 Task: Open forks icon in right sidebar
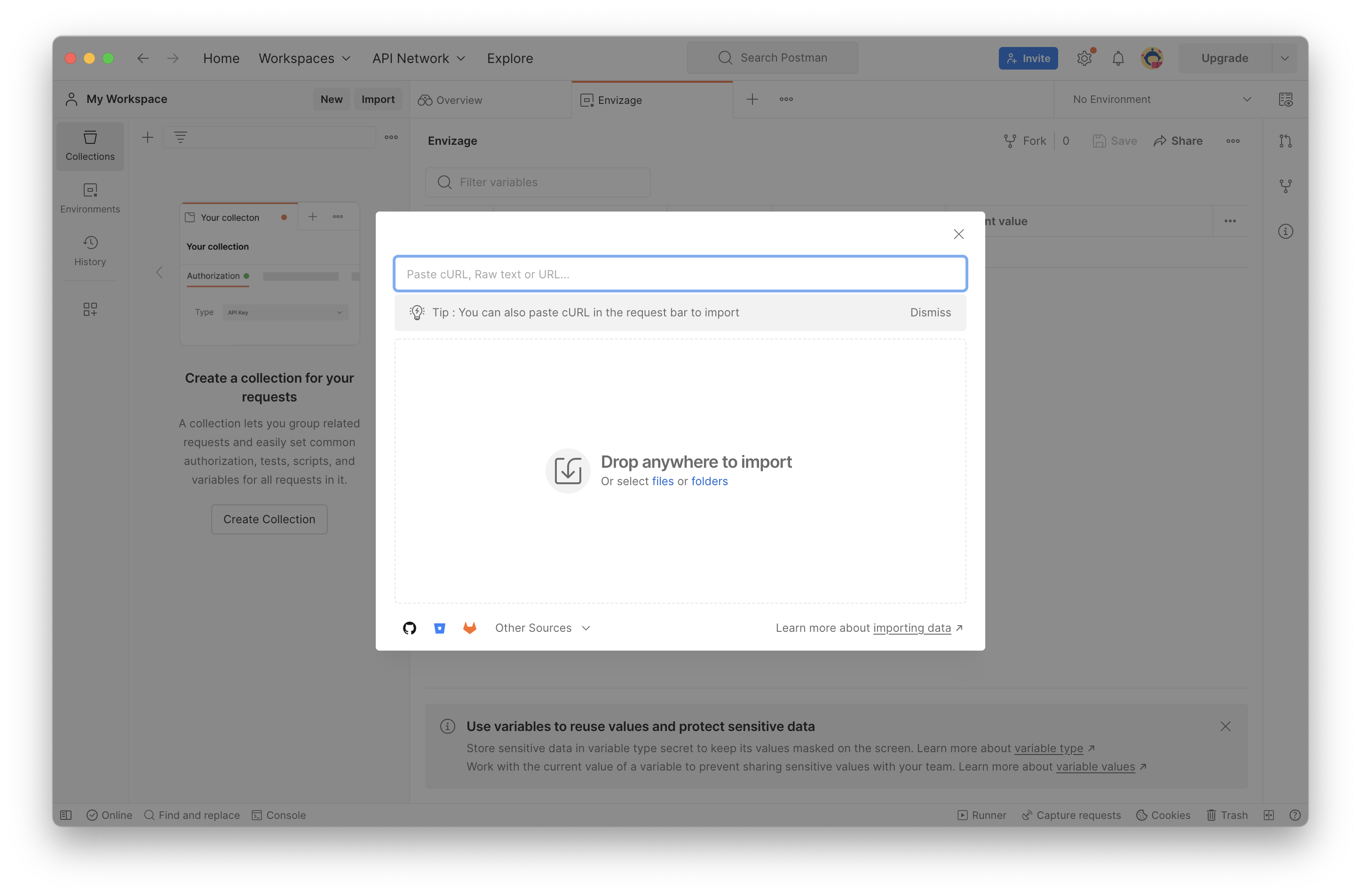click(x=1285, y=186)
